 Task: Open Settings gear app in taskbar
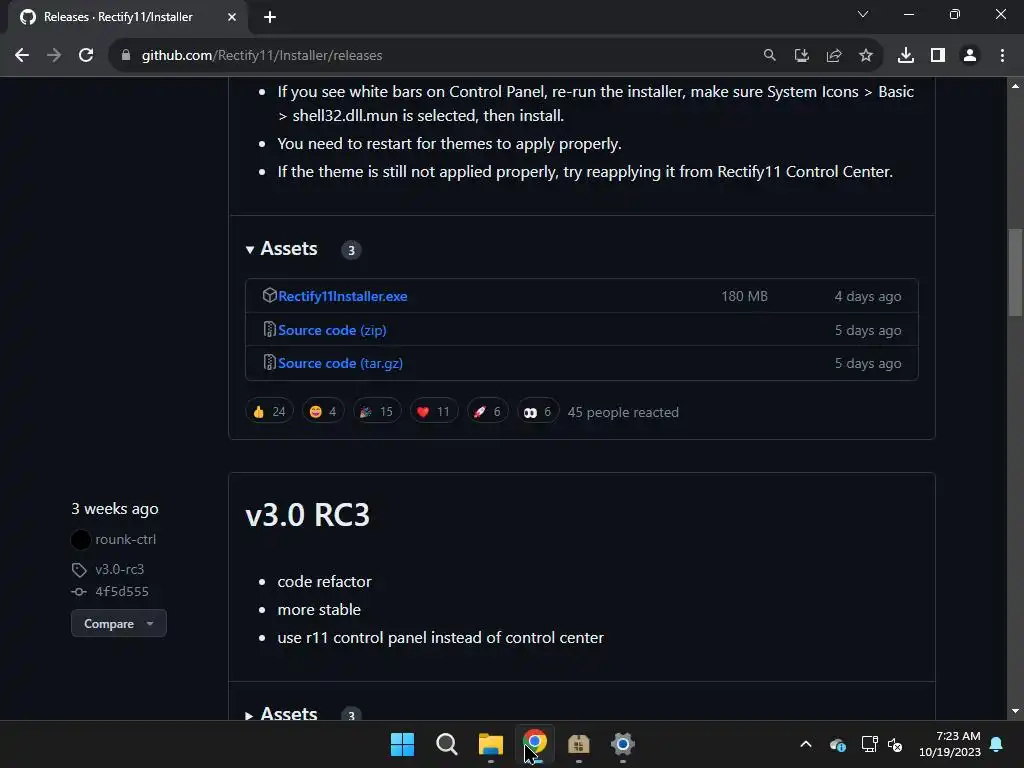pyautogui.click(x=623, y=744)
